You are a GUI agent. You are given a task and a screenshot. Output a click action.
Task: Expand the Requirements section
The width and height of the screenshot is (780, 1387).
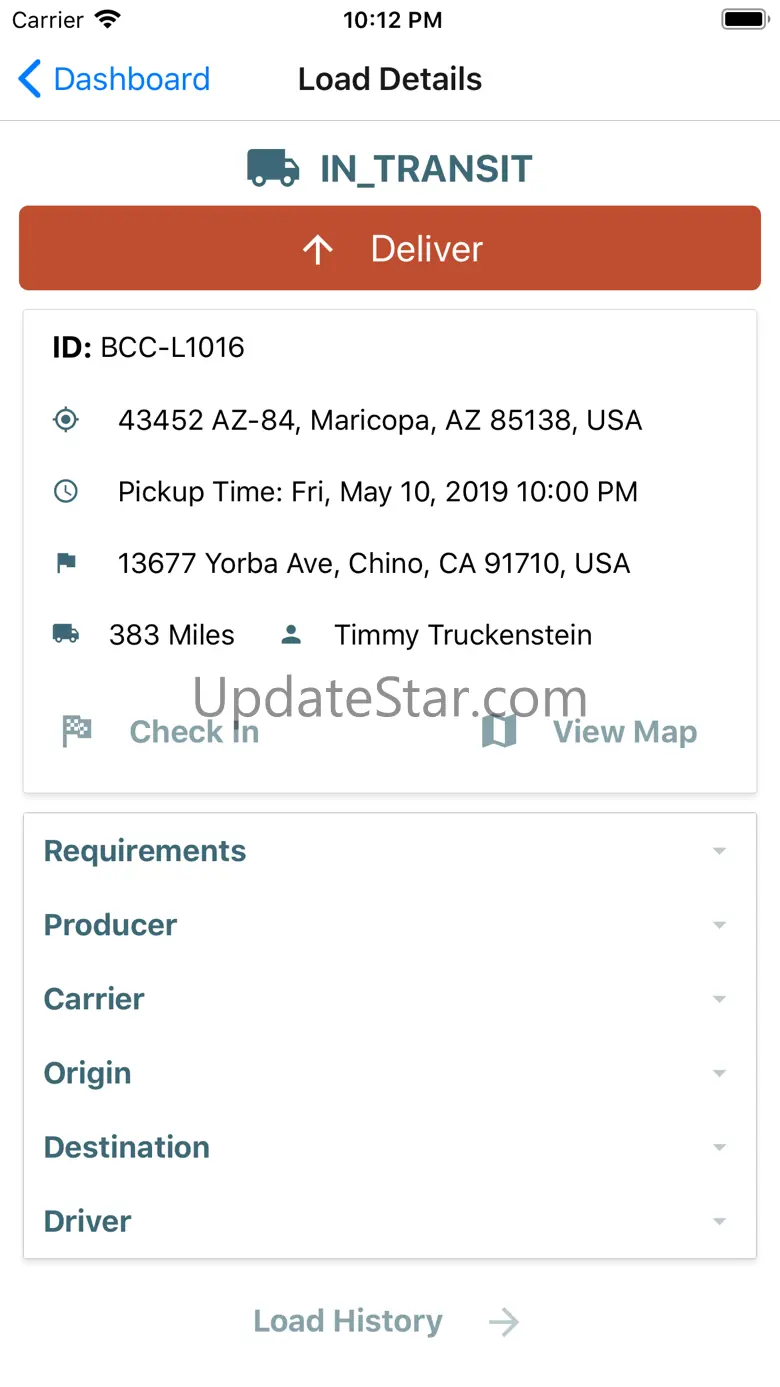[390, 851]
